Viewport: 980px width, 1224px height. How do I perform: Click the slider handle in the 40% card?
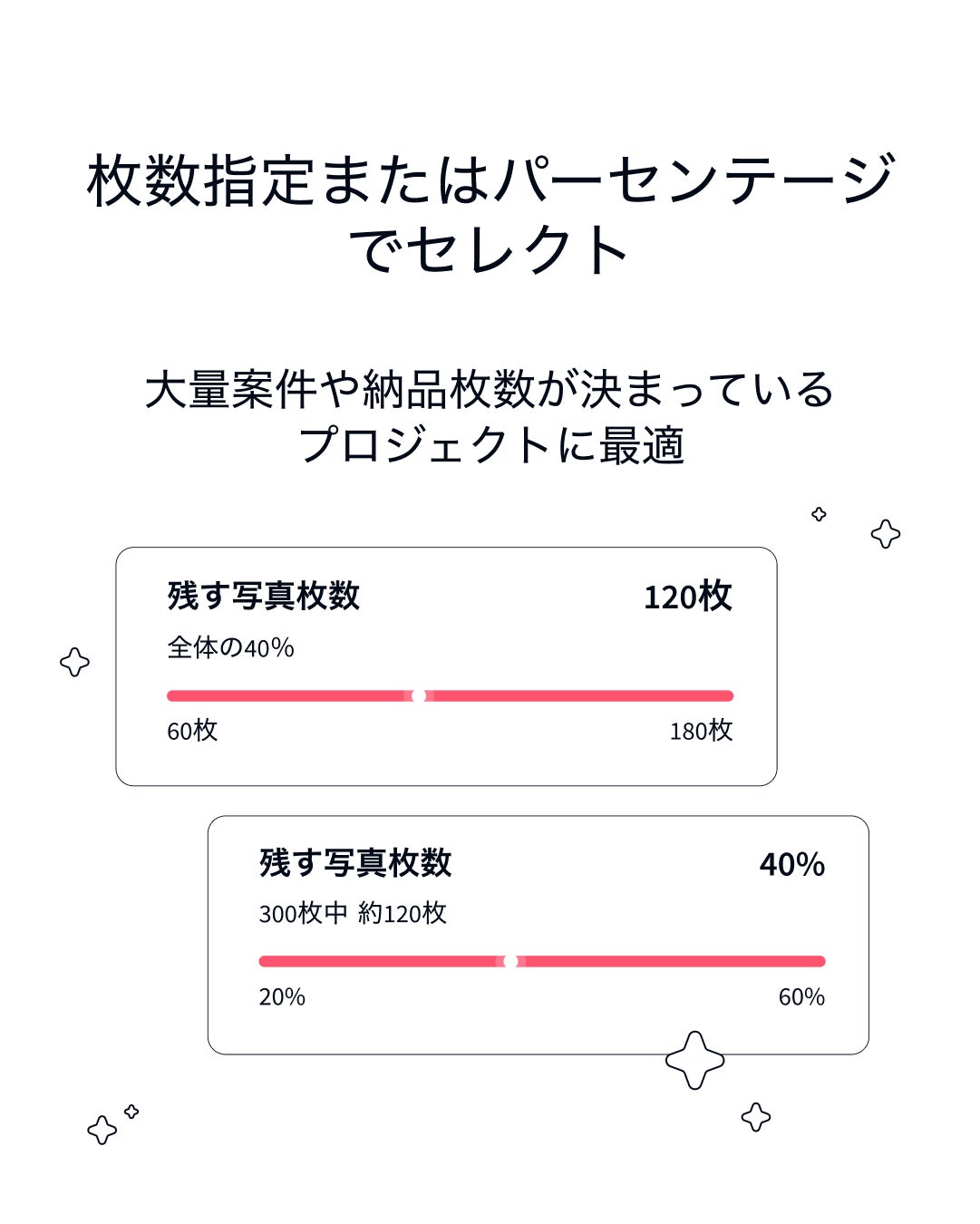[x=510, y=961]
